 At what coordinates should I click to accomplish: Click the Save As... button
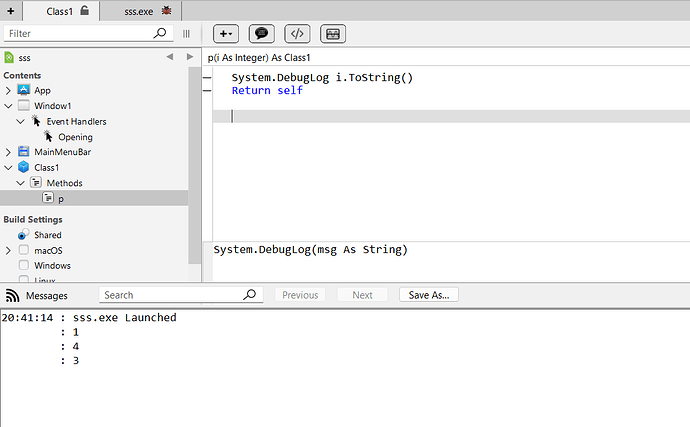pyautogui.click(x=429, y=295)
